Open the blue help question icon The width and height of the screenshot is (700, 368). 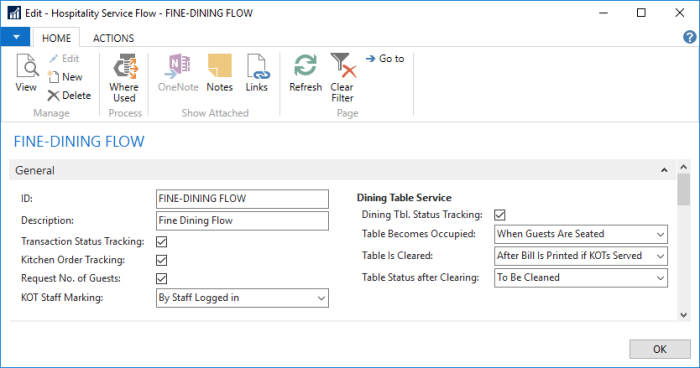[690, 37]
